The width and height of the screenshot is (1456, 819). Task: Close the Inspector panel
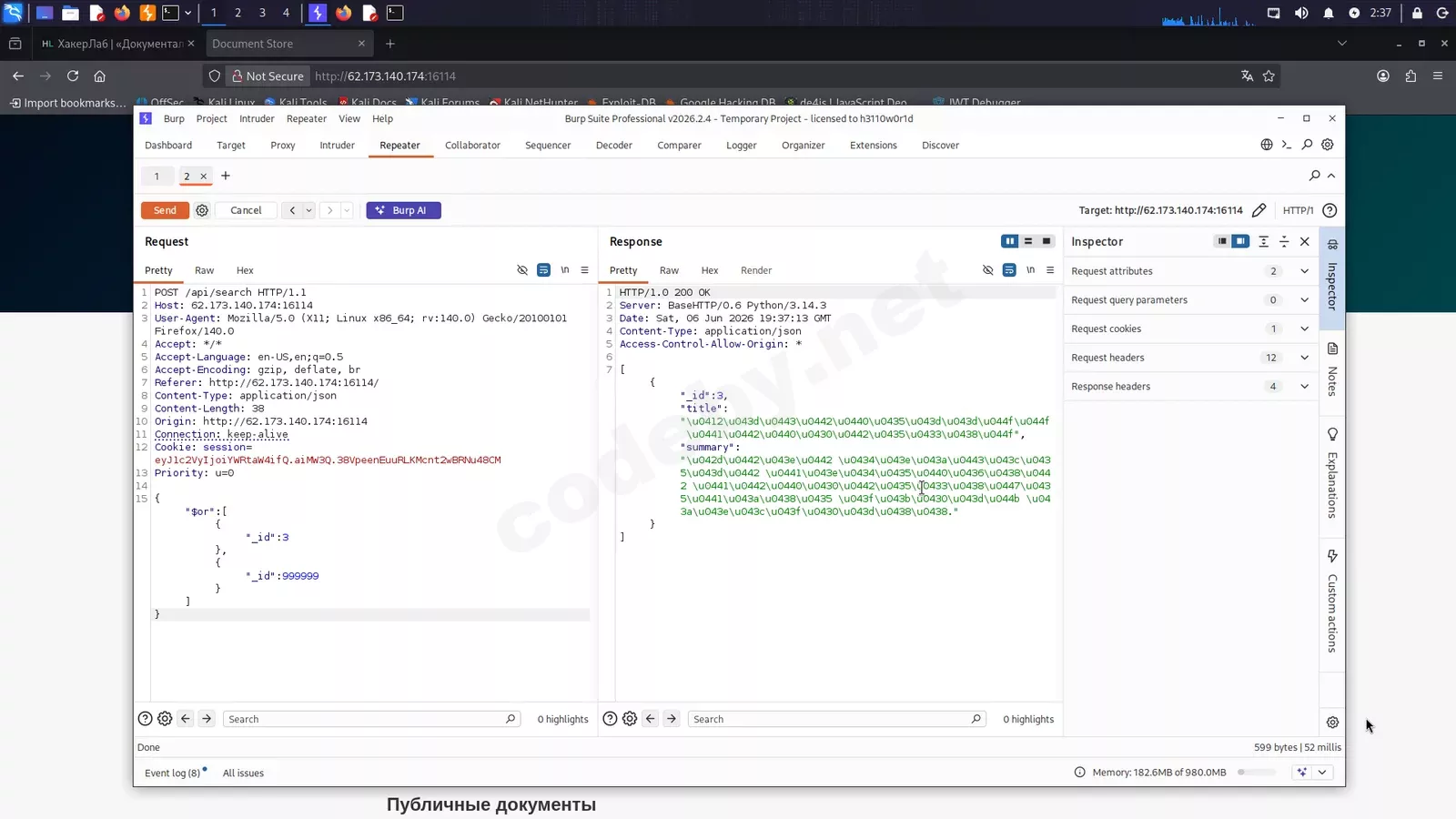click(1305, 241)
